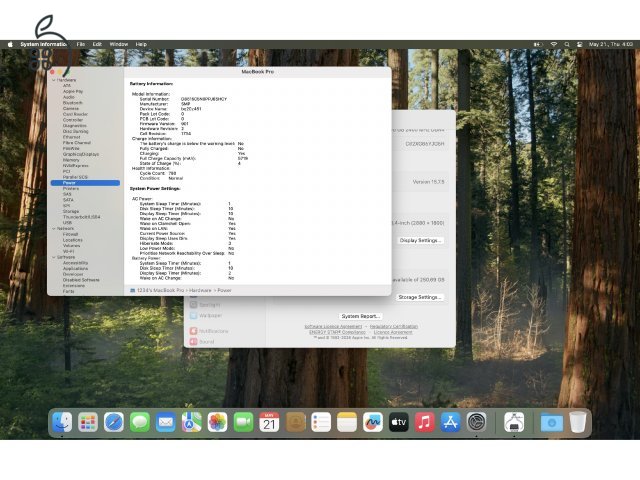Click the date and time in menu bar
640x480 pixels.
click(x=611, y=44)
